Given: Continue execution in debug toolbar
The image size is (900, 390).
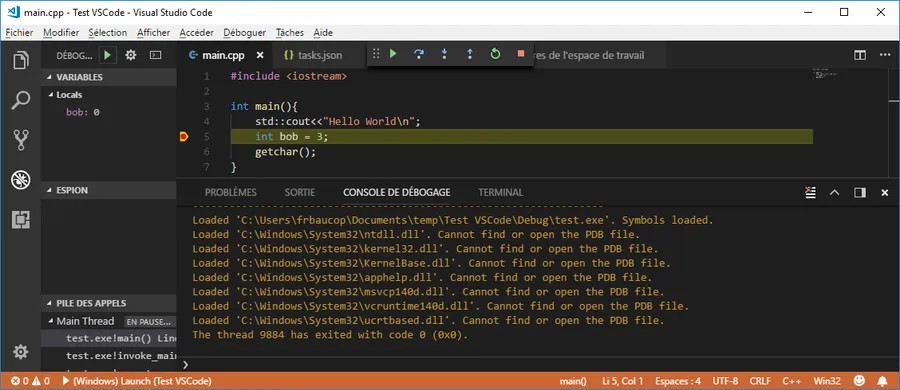Looking at the screenshot, I should pyautogui.click(x=393, y=54).
